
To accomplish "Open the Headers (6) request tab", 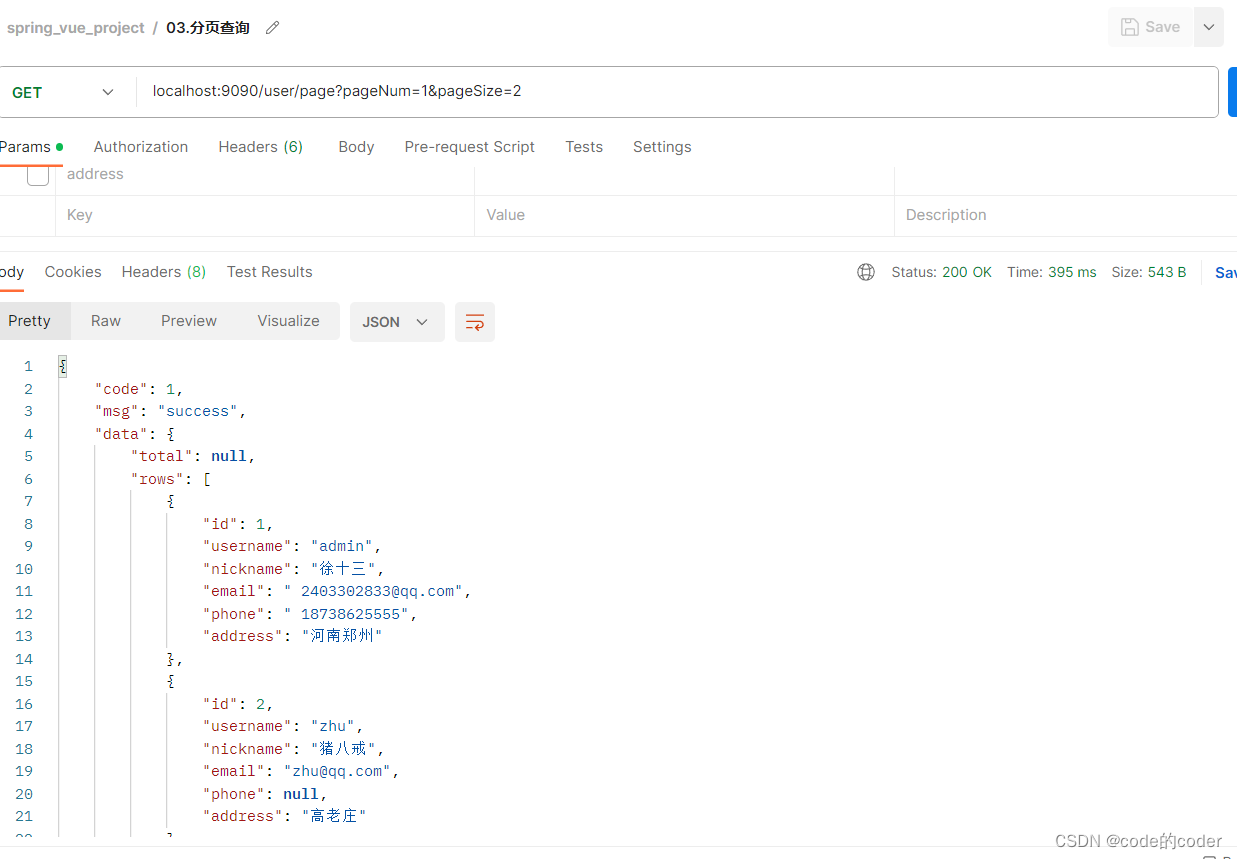I will point(260,146).
